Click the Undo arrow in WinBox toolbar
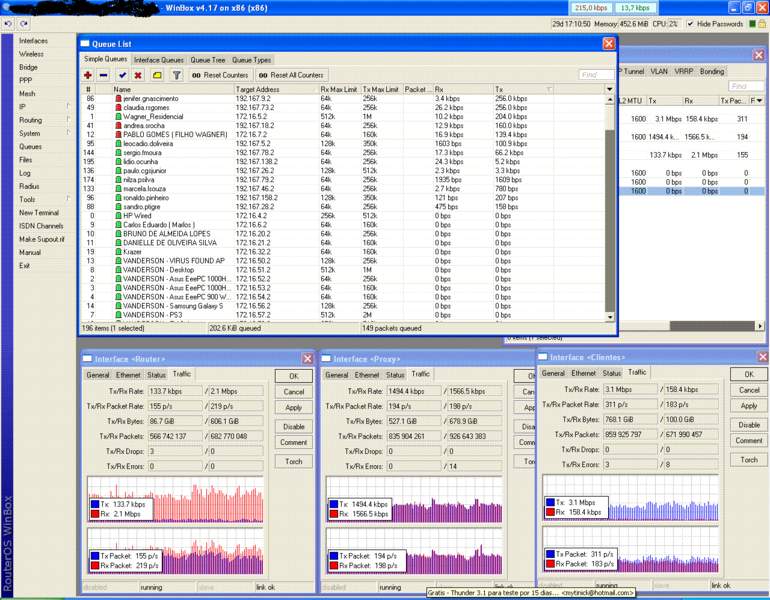The width and height of the screenshot is (770, 600). point(9,24)
